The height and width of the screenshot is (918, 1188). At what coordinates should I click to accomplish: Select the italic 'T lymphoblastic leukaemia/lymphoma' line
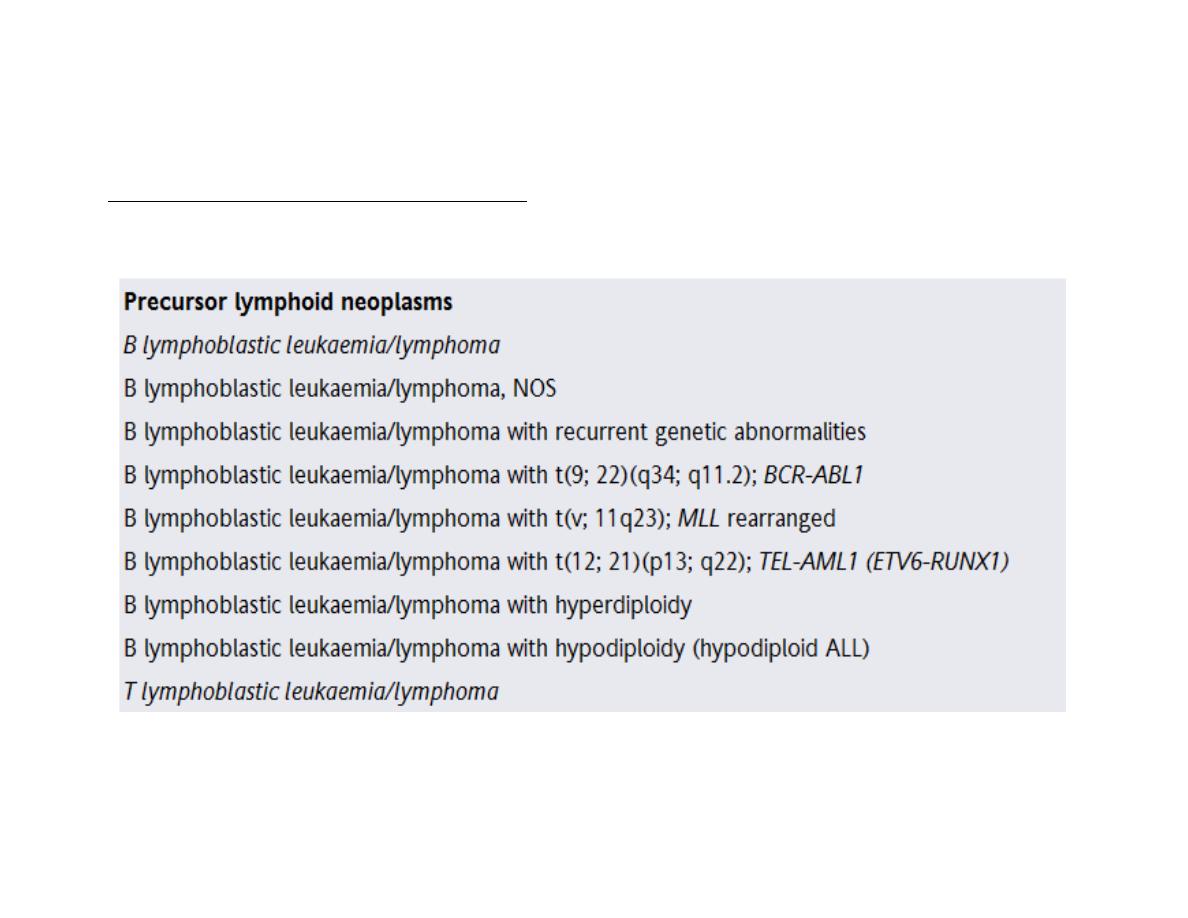pos(311,692)
